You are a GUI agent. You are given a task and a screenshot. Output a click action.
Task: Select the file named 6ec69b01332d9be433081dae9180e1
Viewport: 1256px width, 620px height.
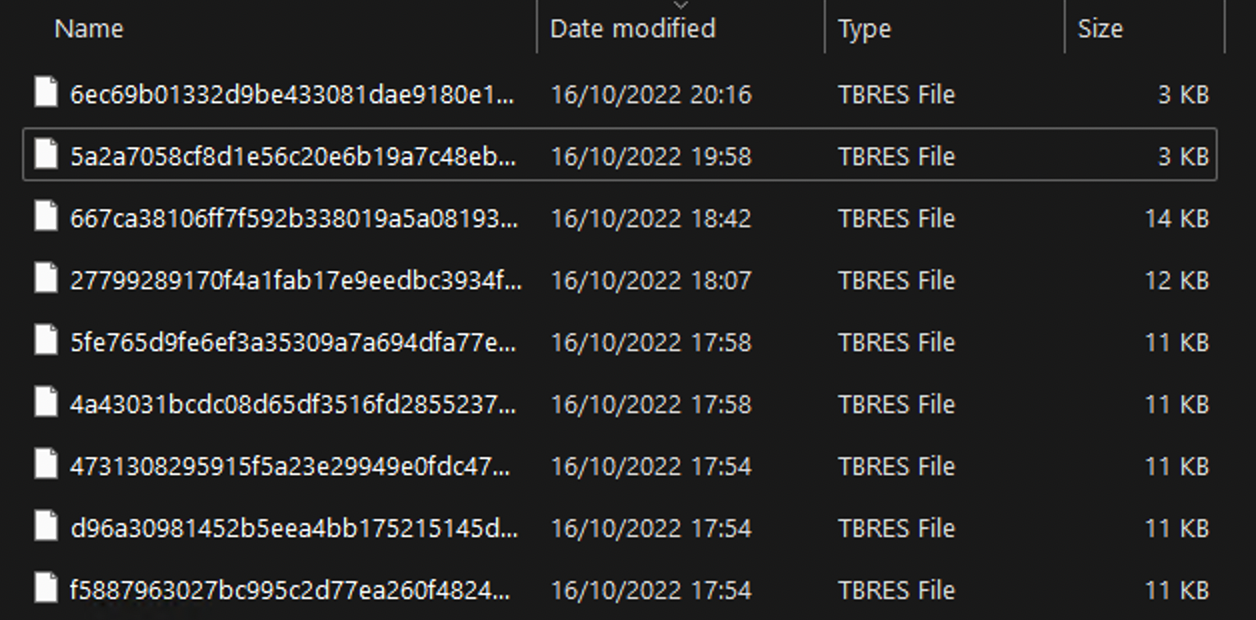[x=293, y=95]
